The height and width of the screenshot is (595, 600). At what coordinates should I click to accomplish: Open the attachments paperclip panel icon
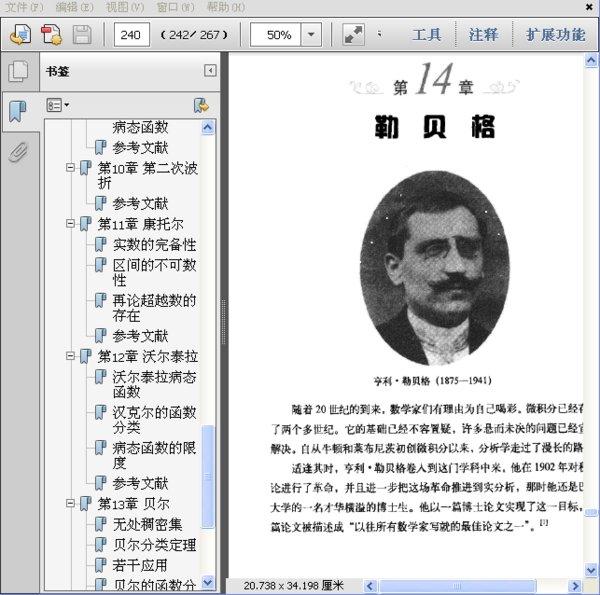18,152
